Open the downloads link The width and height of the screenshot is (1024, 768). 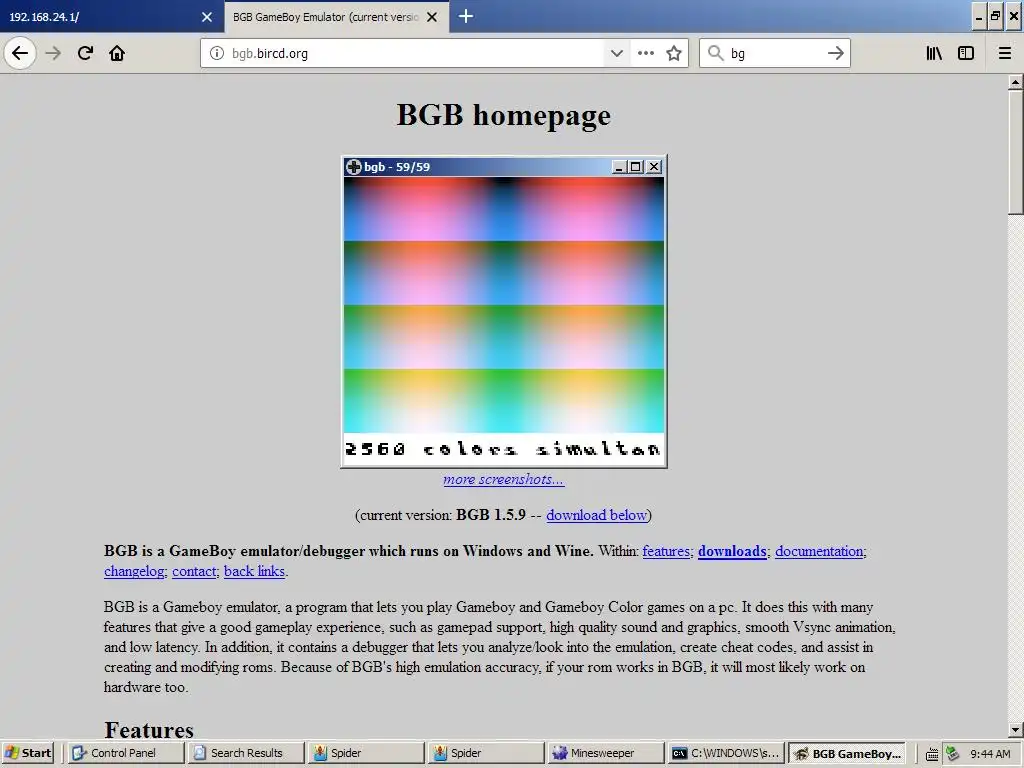[732, 551]
